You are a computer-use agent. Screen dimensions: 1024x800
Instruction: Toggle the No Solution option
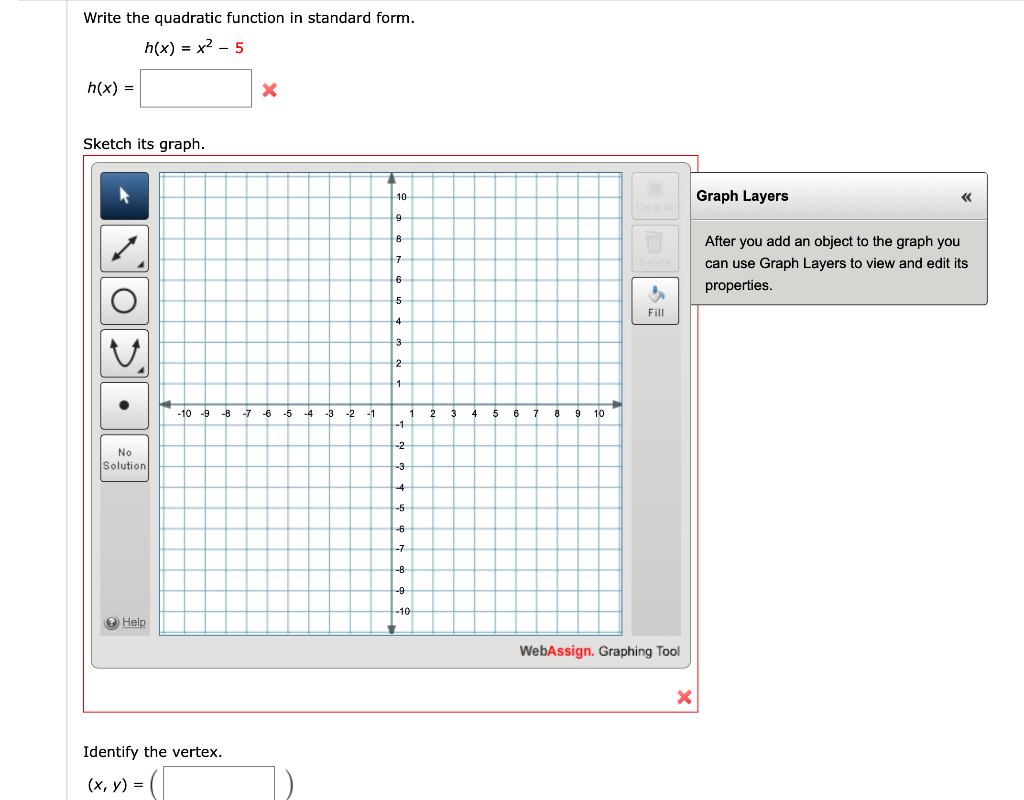click(x=124, y=458)
